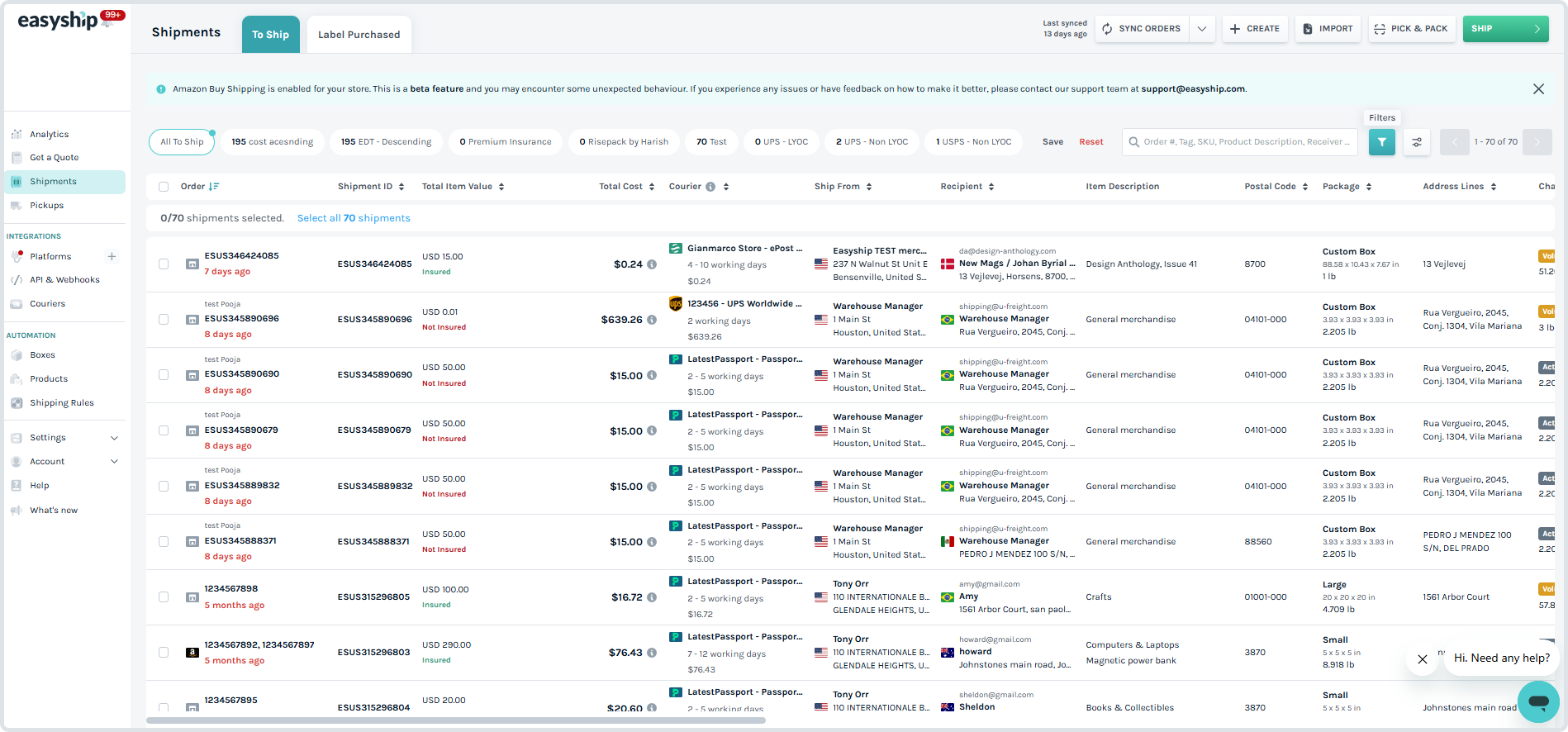Select the To Ship tab
Image resolution: width=1568 pixels, height=732 pixels.
point(271,35)
